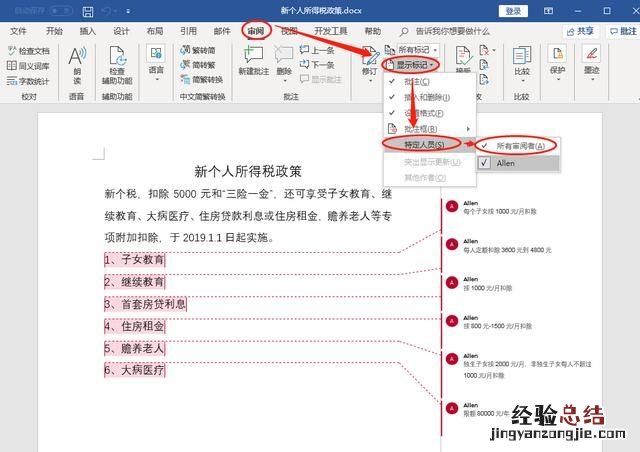Click the highlighted text 1、子女教育
The height and width of the screenshot is (452, 640).
tap(135, 260)
